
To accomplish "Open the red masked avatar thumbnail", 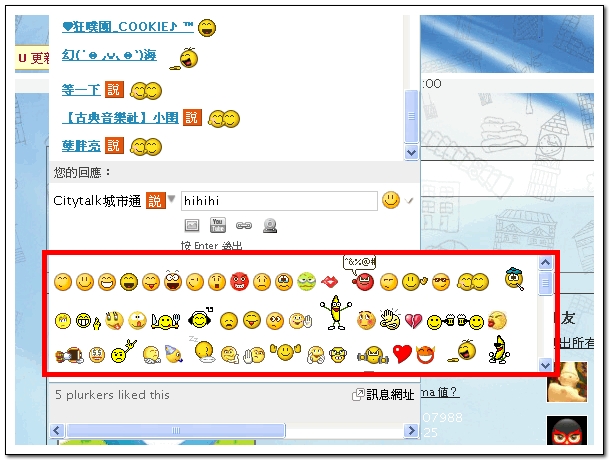I will pos(567,430).
